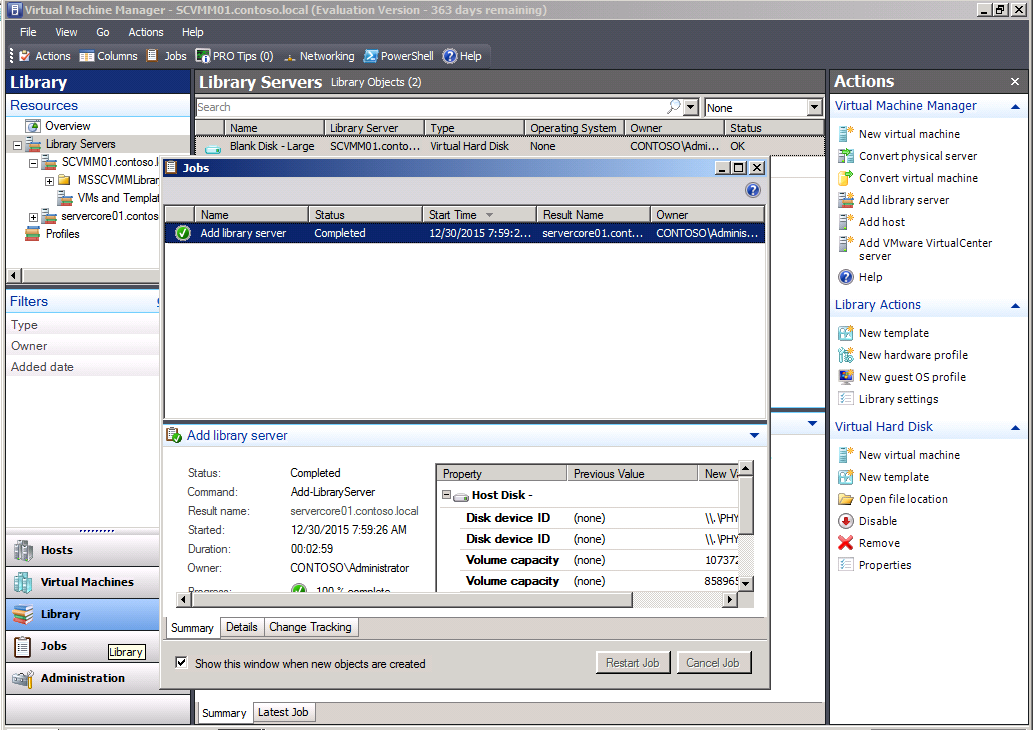Click the Resources tree scroll left arrow

[x=14, y=275]
